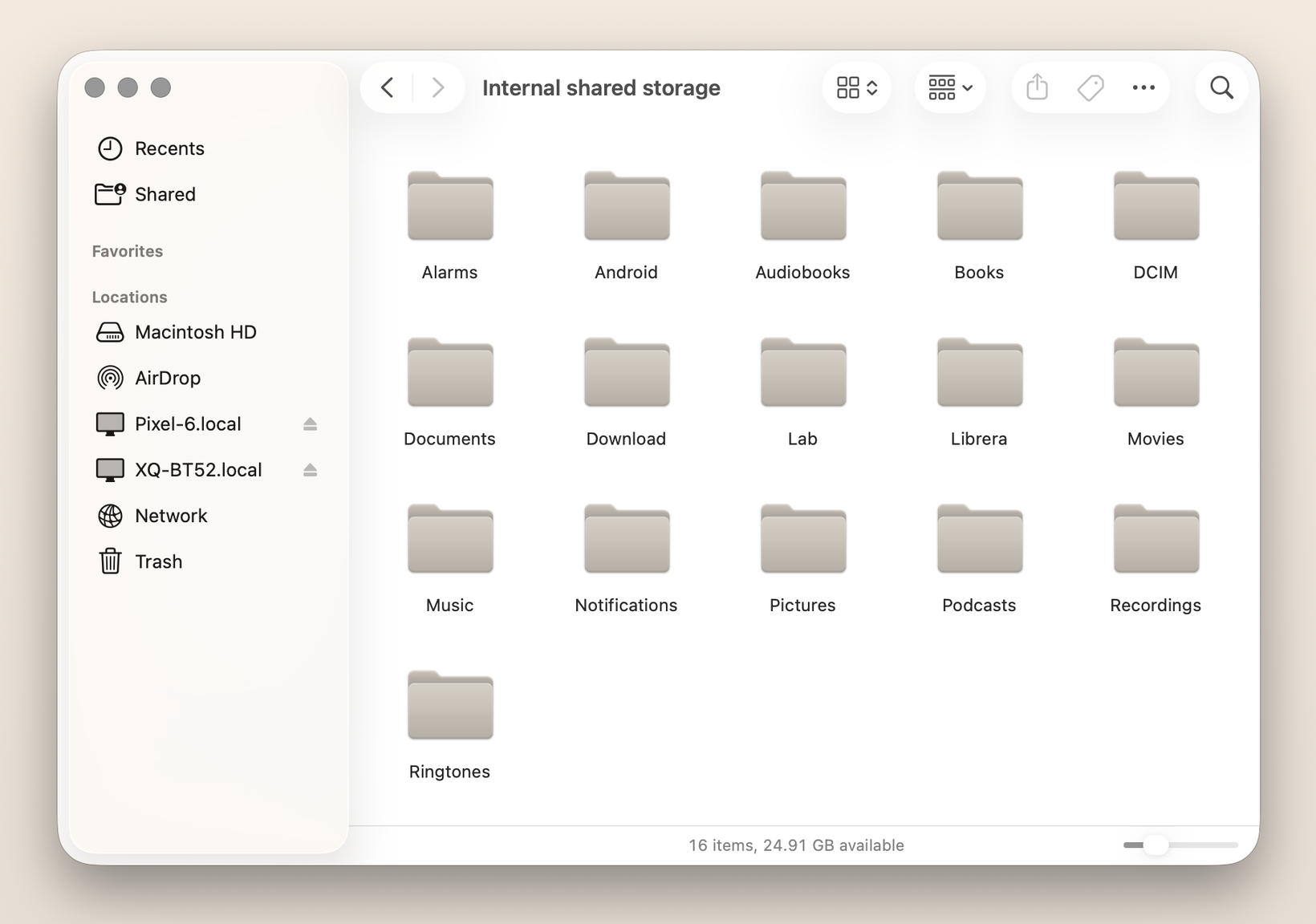Viewport: 1316px width, 924px height.
Task: Click the Ringtones folder name label
Action: pyautogui.click(x=449, y=772)
